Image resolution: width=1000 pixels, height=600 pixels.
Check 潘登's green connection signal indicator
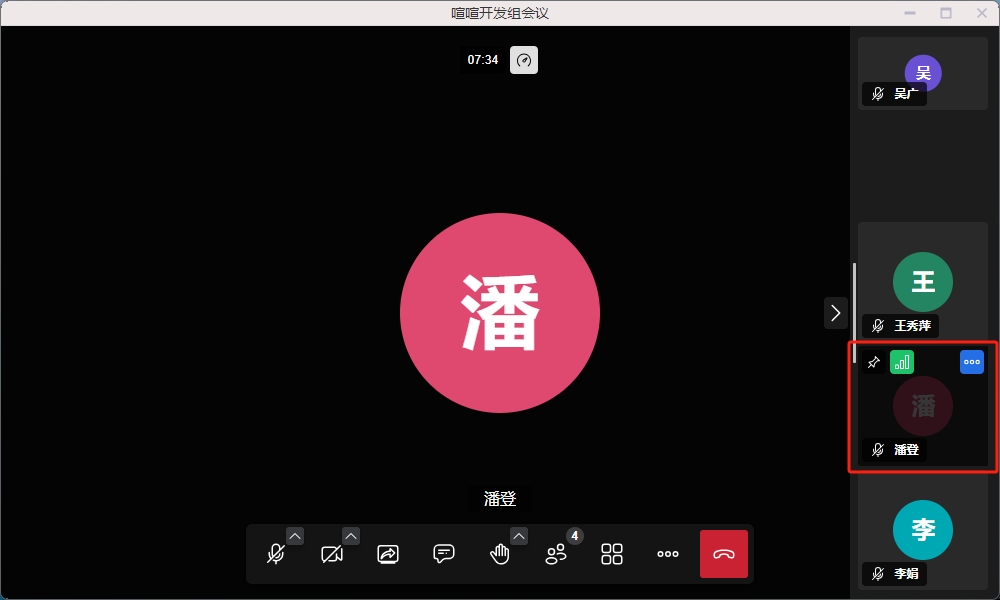pyautogui.click(x=902, y=362)
